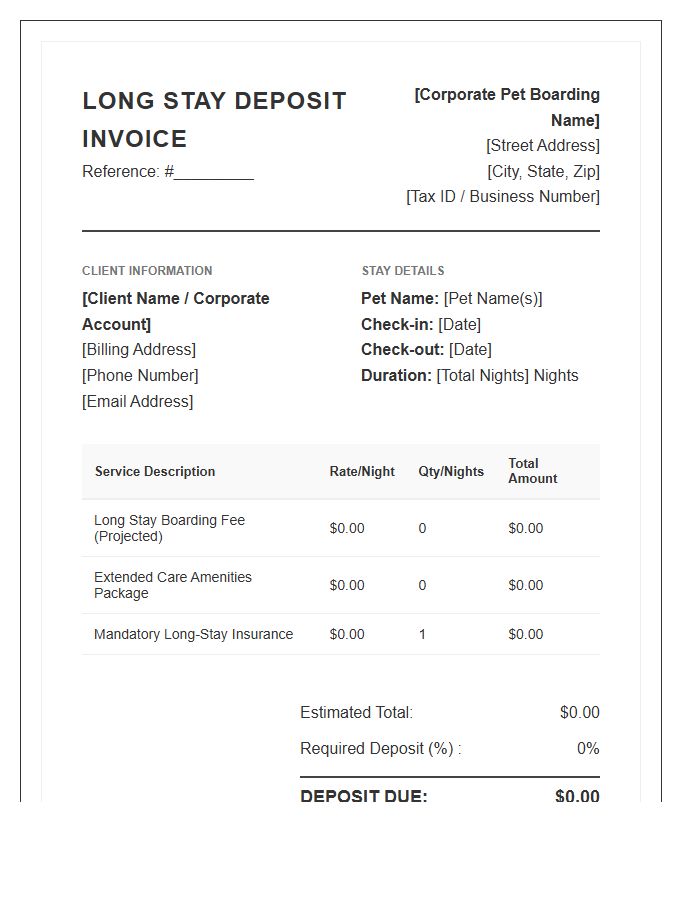Click the 'Service Description' column header
The image size is (700, 900).
(155, 471)
